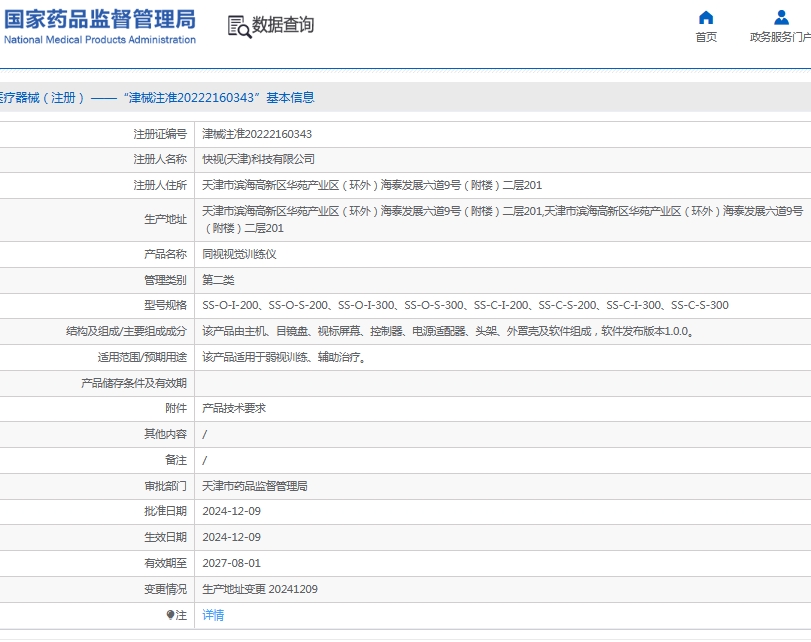Click the 型号规格 label
This screenshot has height=642, width=811.
(x=166, y=305)
